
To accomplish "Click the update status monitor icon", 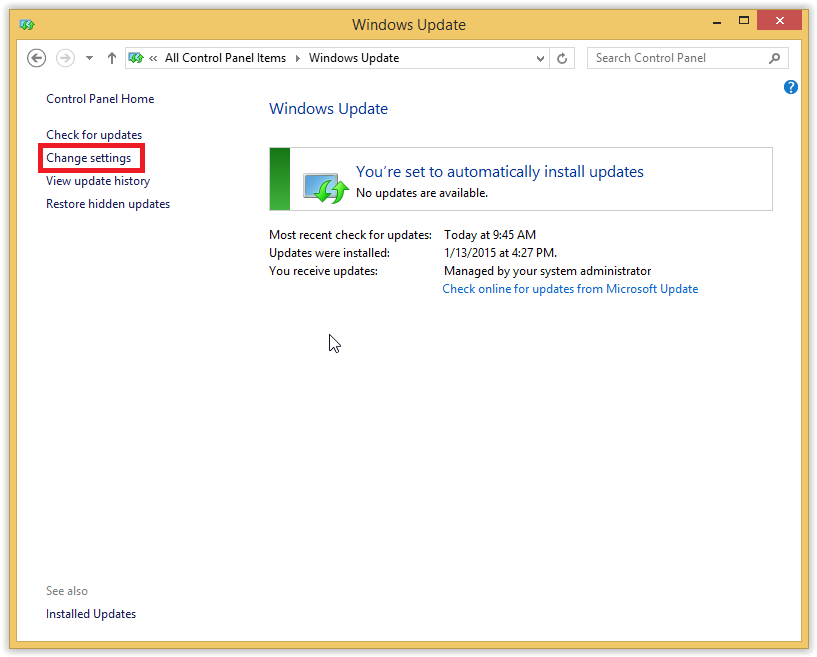I will tap(326, 188).
